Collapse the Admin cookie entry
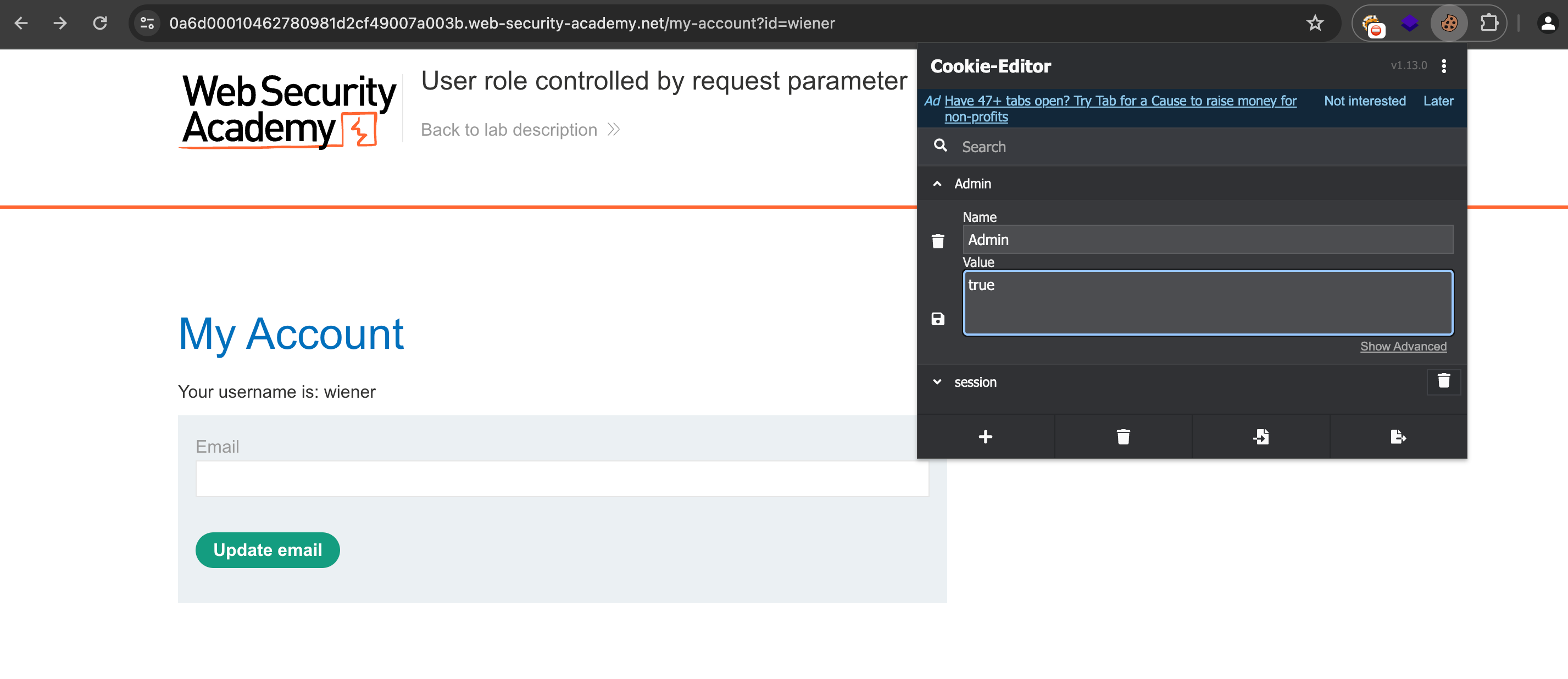 point(937,183)
